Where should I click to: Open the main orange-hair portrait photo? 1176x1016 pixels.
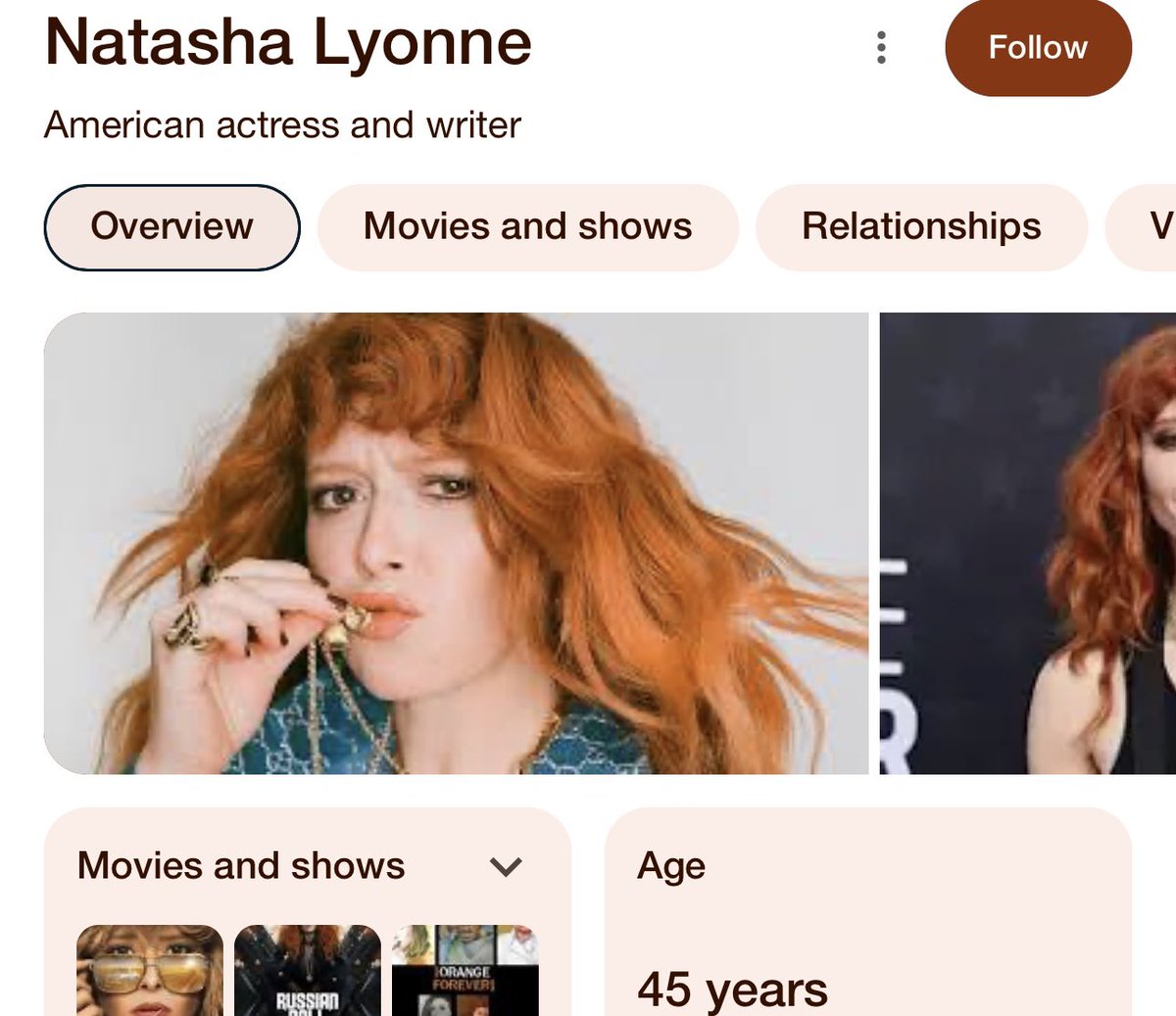click(x=456, y=543)
